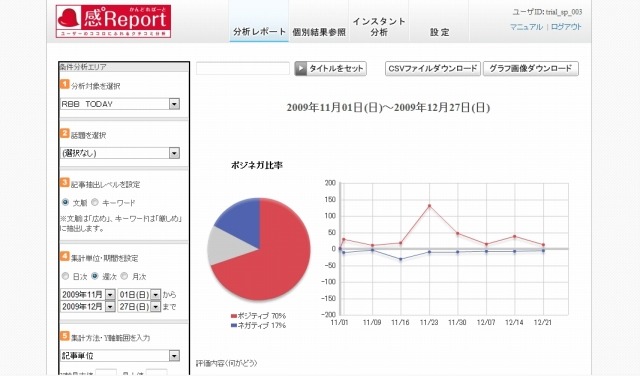The image size is (640, 376).
Task: Open the start day 01日(日) dropdown
Action: click(139, 294)
